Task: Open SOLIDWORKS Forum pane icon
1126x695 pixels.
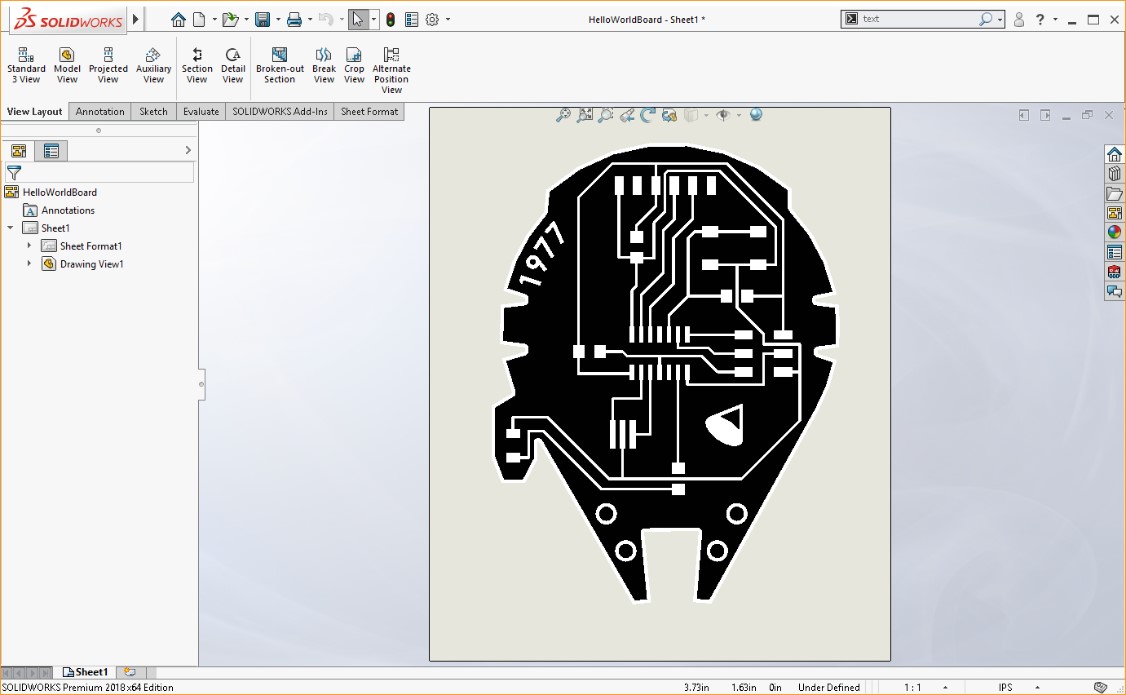Action: tap(1114, 291)
